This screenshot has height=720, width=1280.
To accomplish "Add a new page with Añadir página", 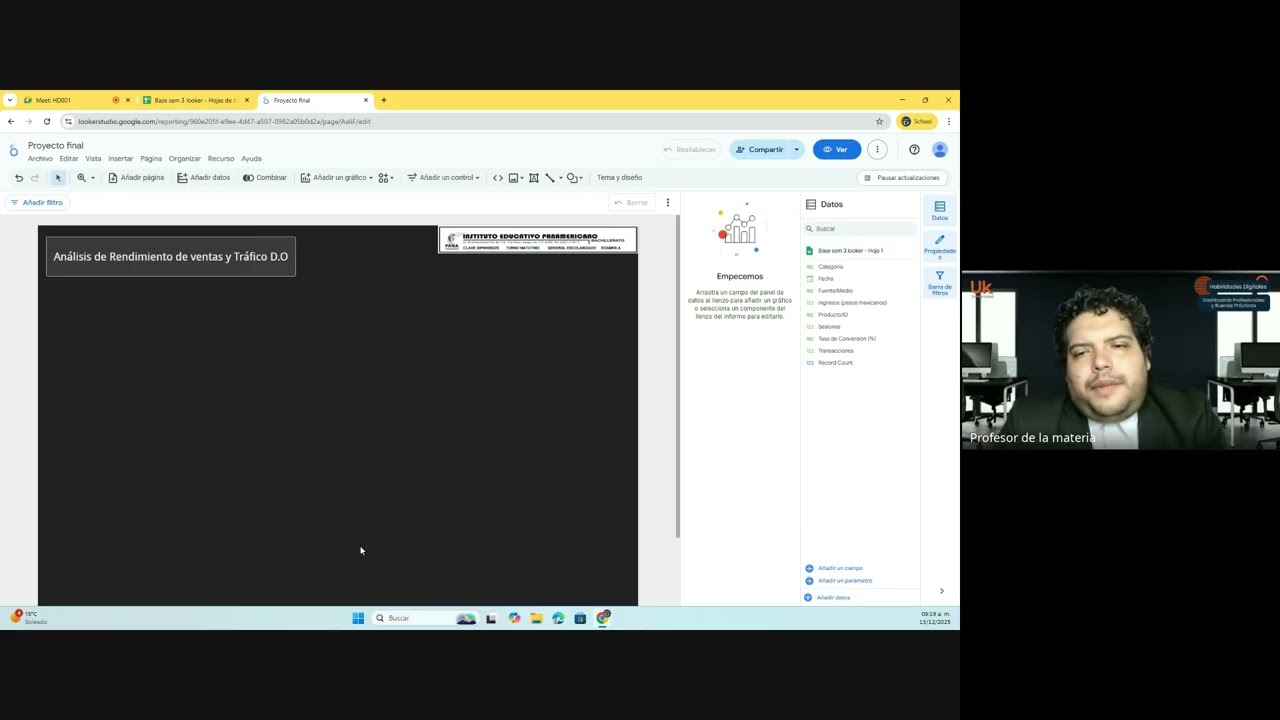I will click(x=136, y=178).
